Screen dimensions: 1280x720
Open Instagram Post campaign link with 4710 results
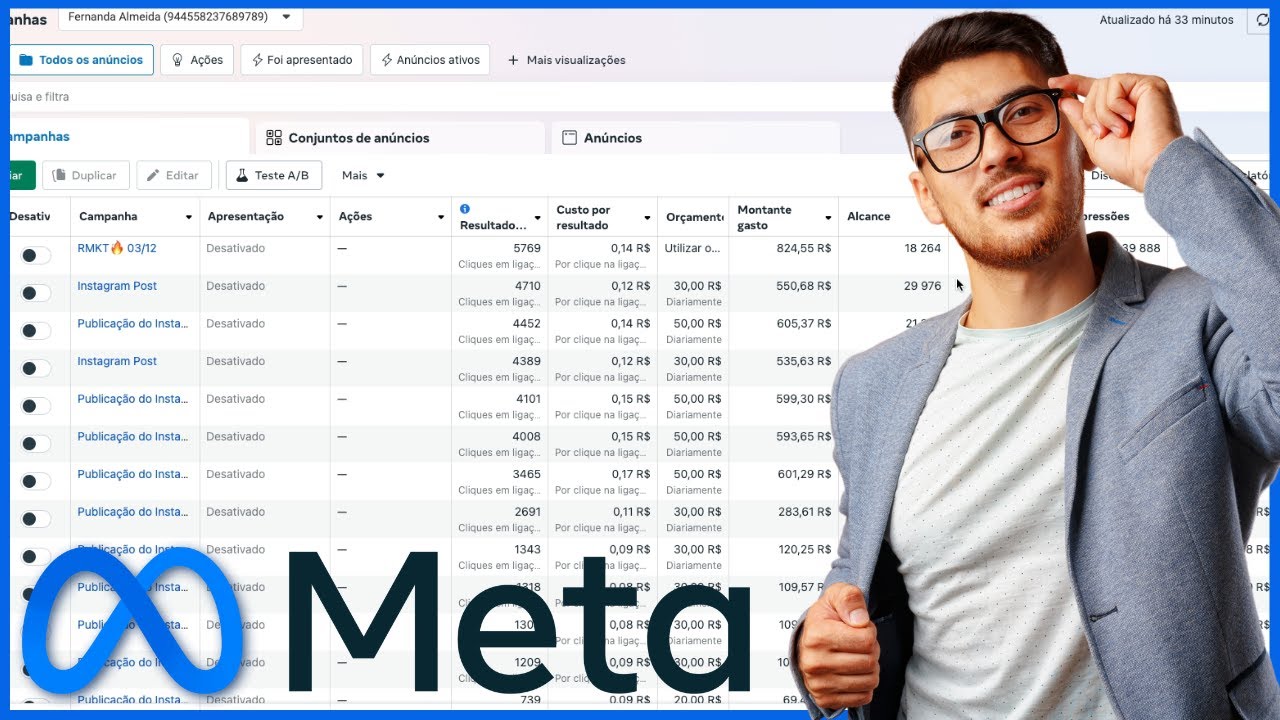click(x=117, y=286)
